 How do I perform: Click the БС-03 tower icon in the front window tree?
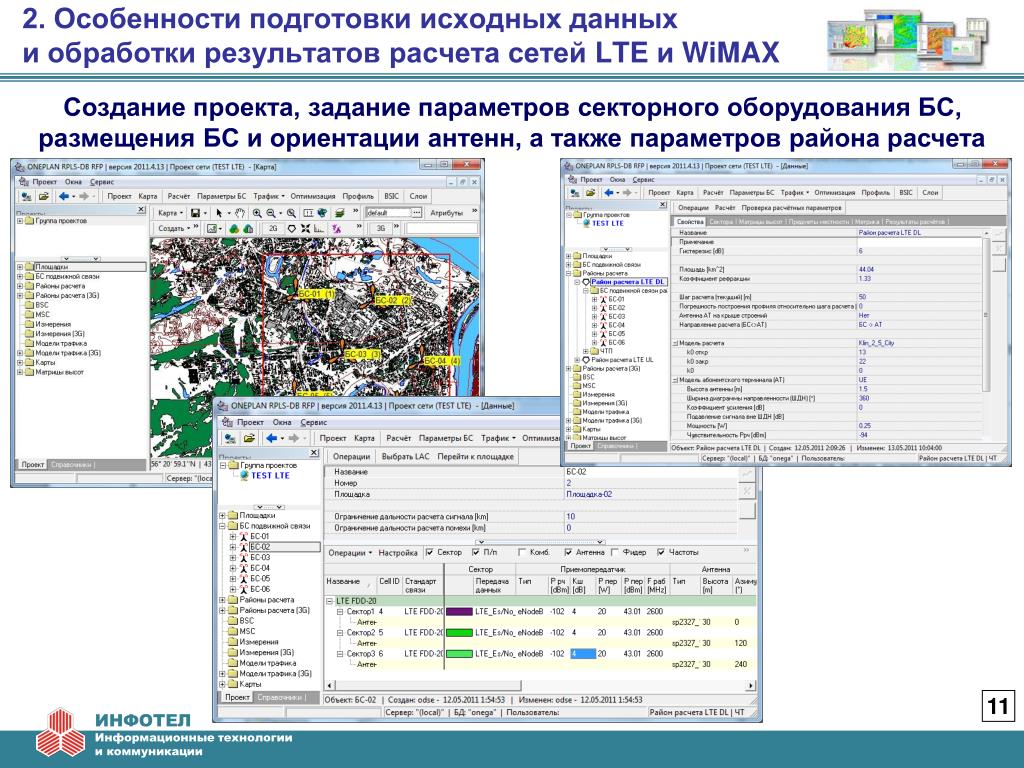(x=244, y=558)
